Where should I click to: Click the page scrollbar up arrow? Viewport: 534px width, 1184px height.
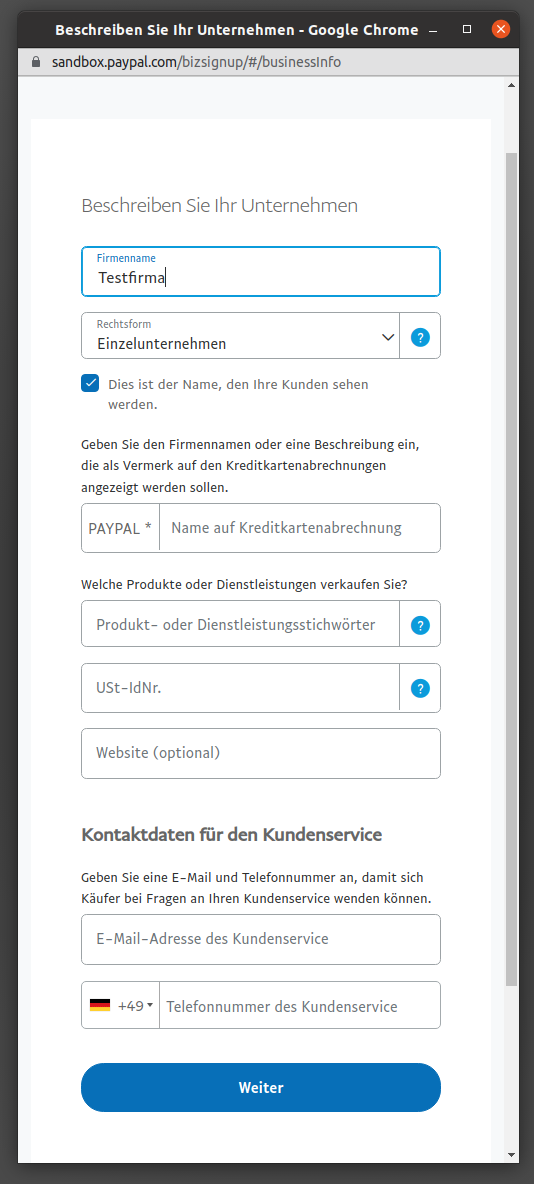click(x=511, y=85)
